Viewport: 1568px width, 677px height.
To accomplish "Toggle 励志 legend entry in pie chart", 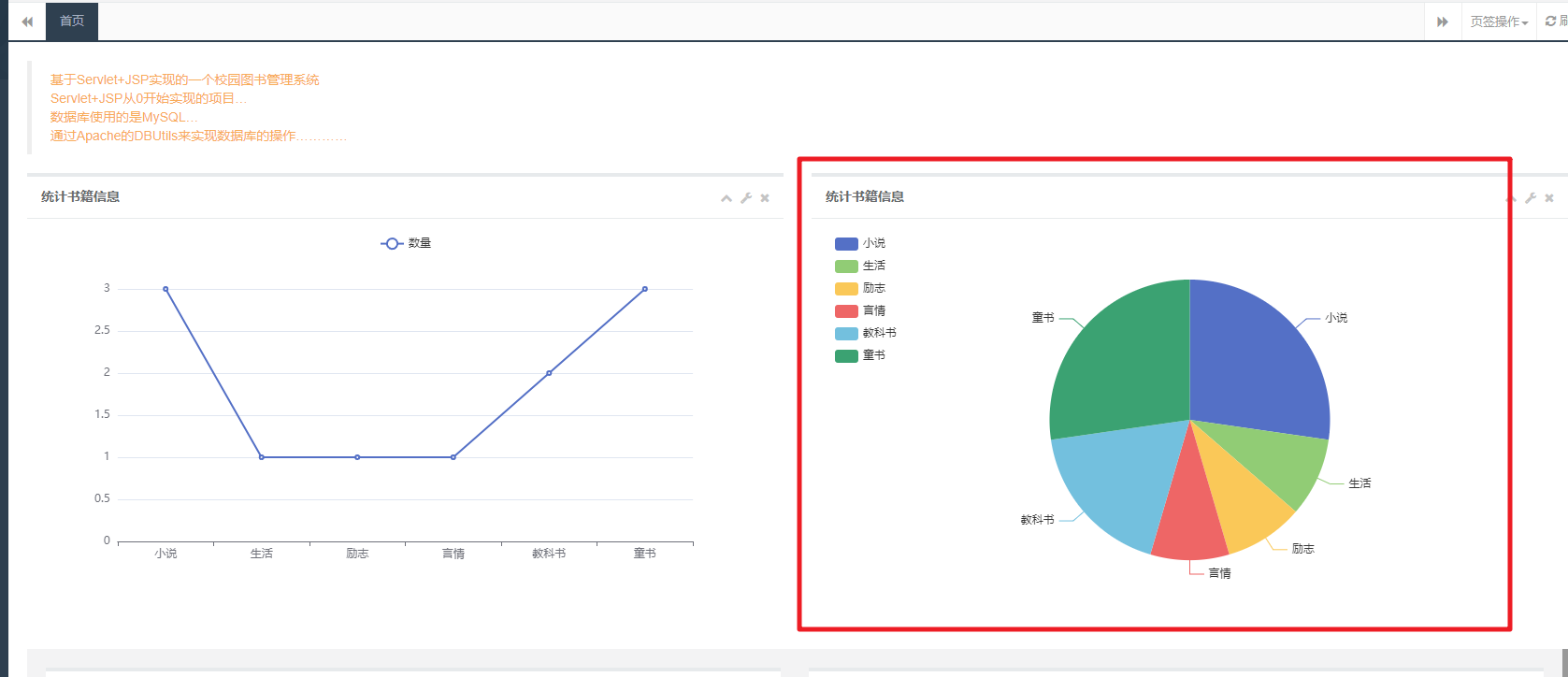I will (860, 288).
